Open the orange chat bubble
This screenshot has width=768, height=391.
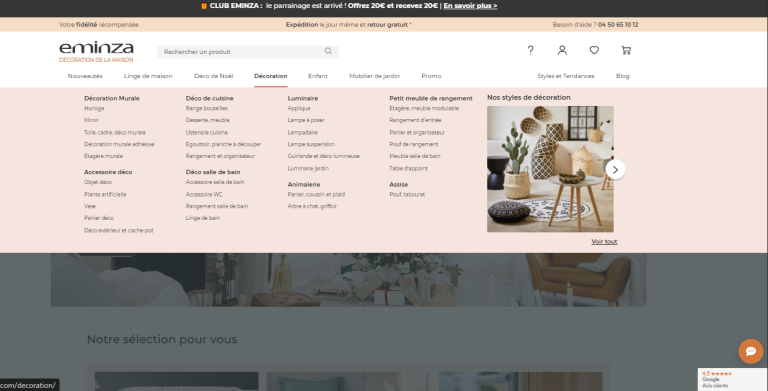[x=751, y=351]
